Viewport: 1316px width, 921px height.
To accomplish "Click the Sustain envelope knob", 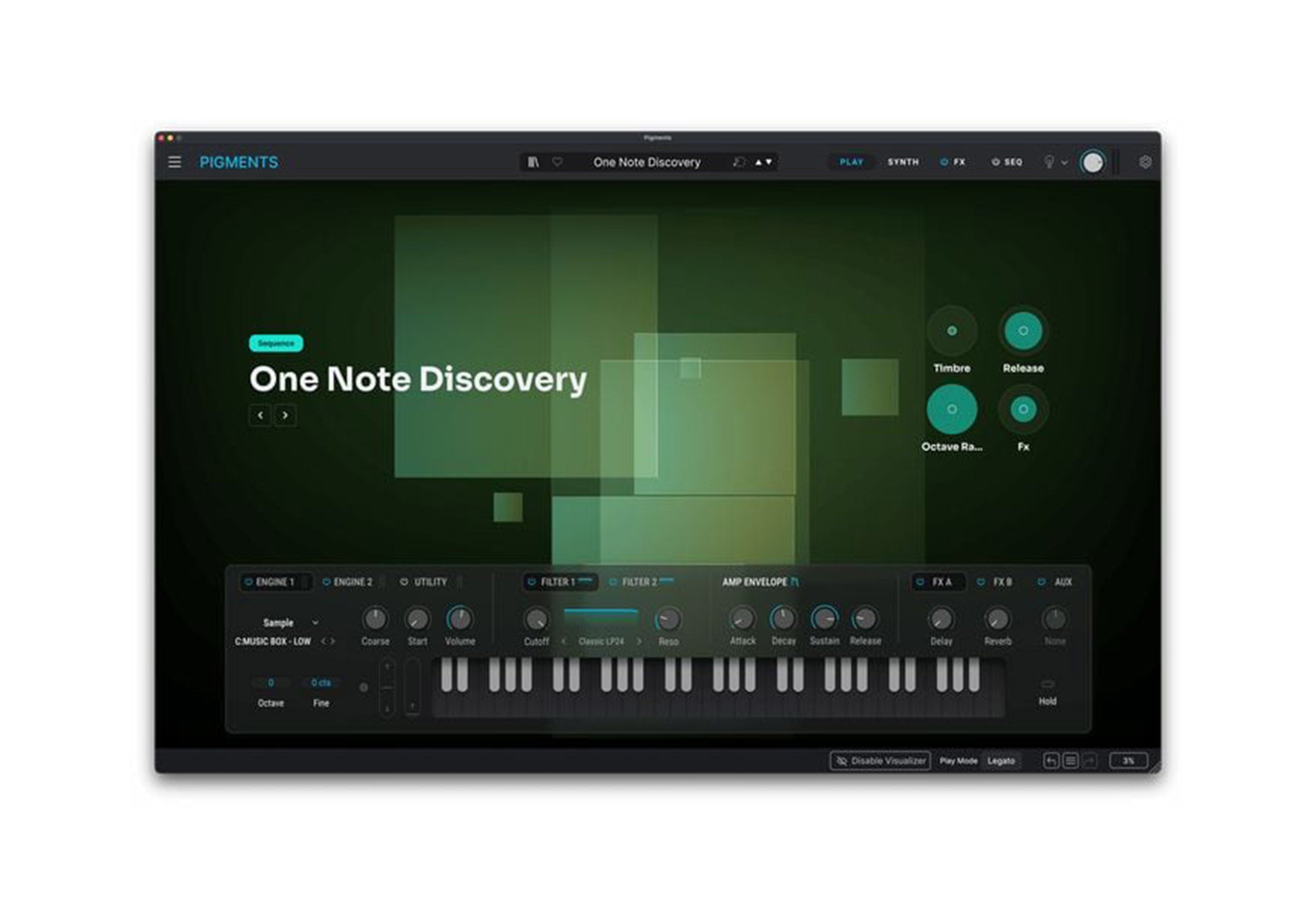I will point(824,618).
